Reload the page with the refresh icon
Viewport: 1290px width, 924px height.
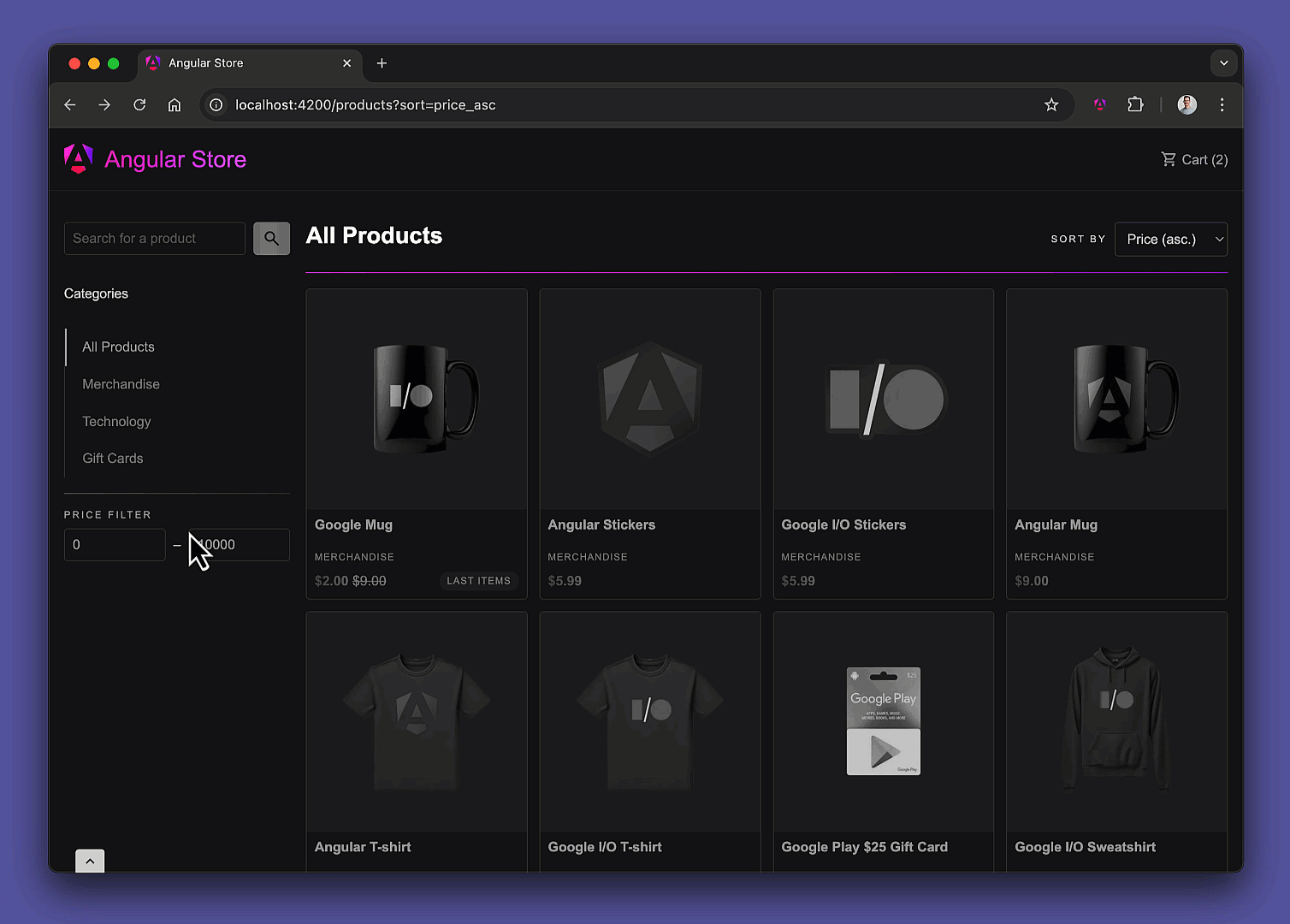(x=139, y=104)
